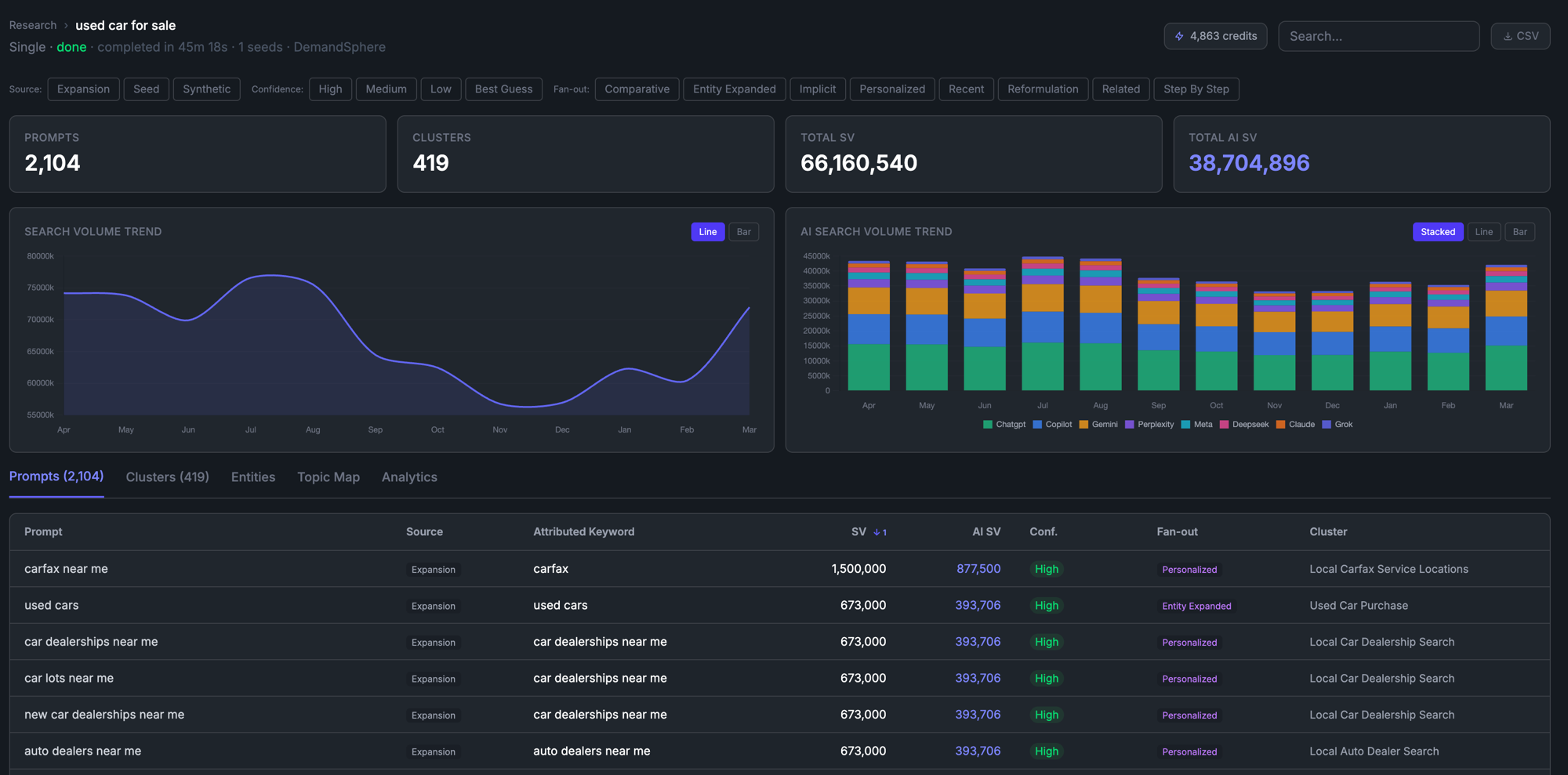Click the lightning bolt credits icon
This screenshot has width=1568, height=775.
click(1179, 36)
